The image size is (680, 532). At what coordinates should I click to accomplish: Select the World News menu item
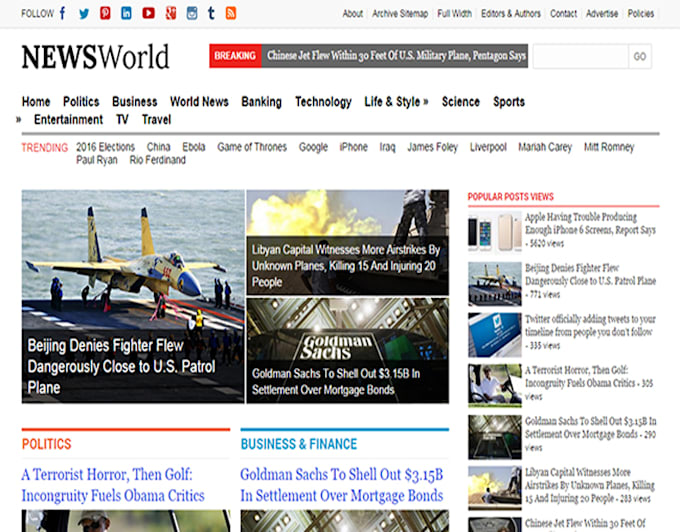[x=199, y=101]
